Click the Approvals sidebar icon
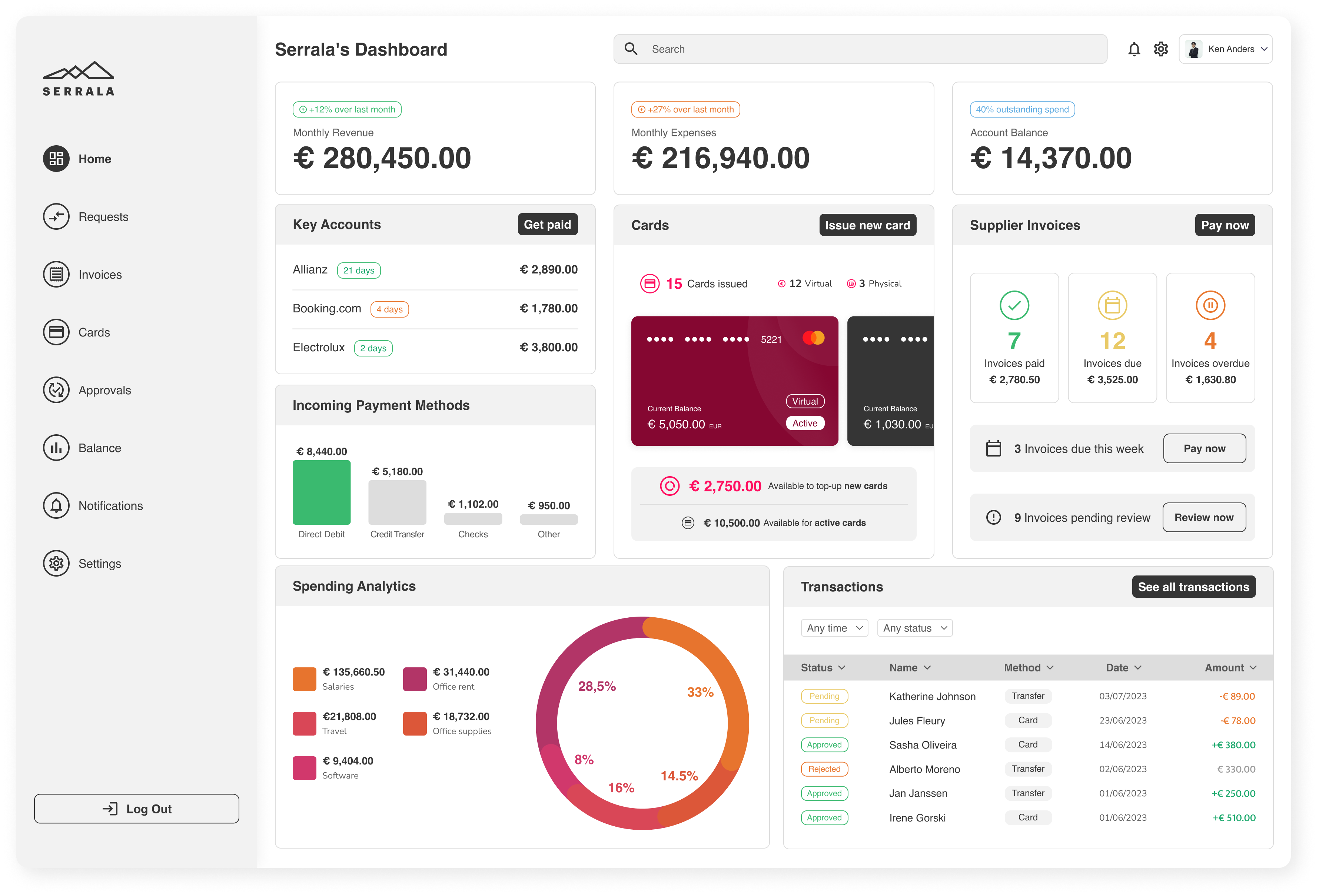The image size is (1319, 896). click(56, 390)
